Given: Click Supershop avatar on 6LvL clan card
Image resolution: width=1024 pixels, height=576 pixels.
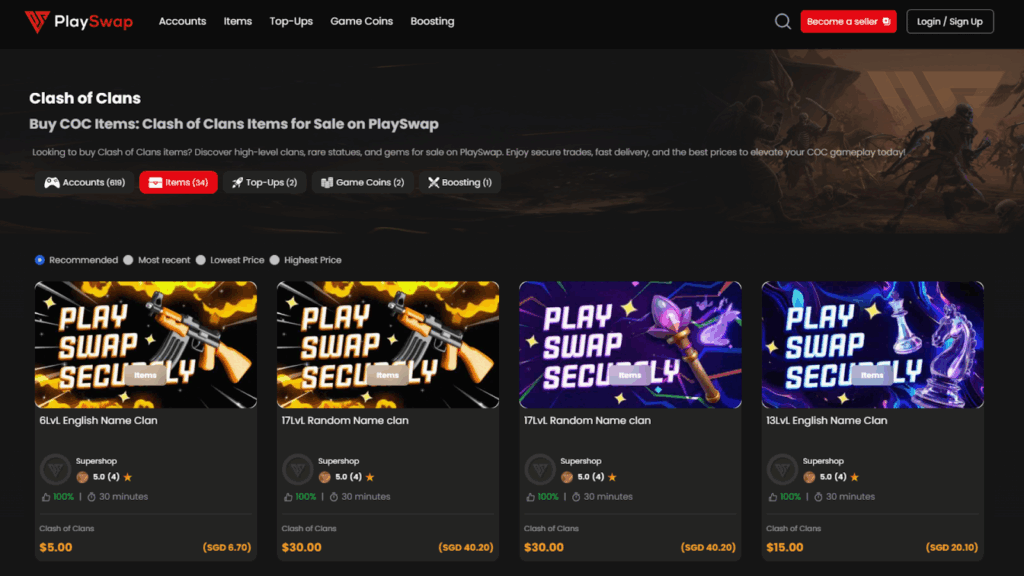Looking at the screenshot, I should (x=56, y=469).
